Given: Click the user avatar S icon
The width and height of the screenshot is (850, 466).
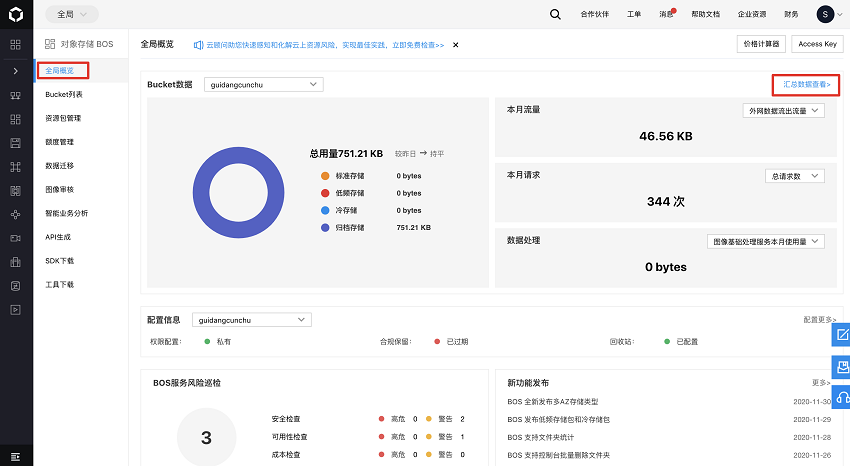Looking at the screenshot, I should coord(824,14).
